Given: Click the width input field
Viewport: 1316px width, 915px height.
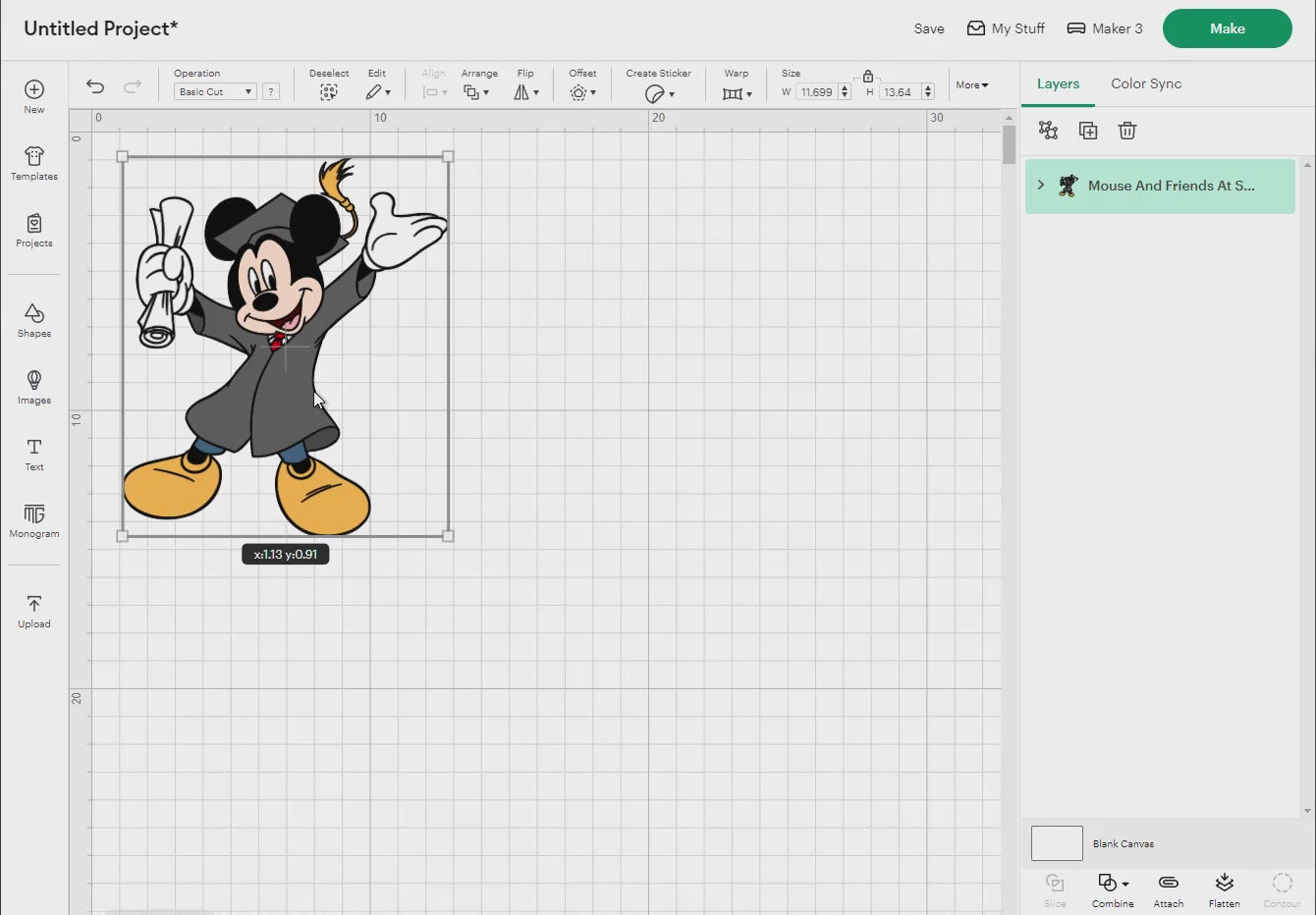Looking at the screenshot, I should point(816,92).
